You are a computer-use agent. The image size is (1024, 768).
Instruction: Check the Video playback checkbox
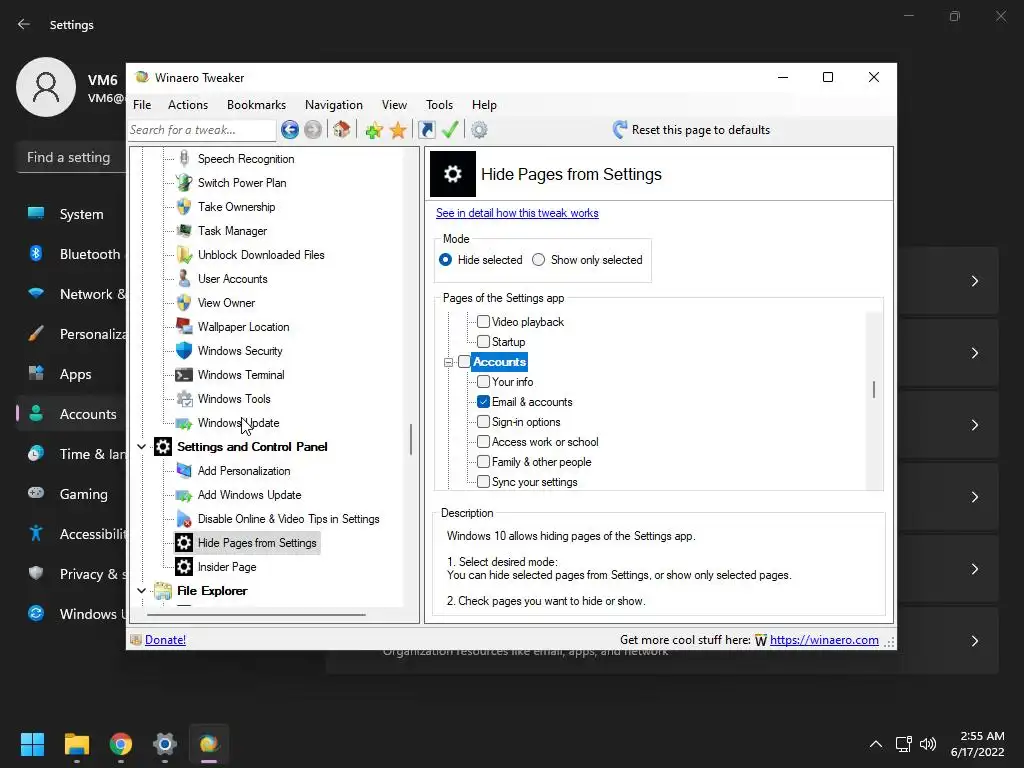483,321
